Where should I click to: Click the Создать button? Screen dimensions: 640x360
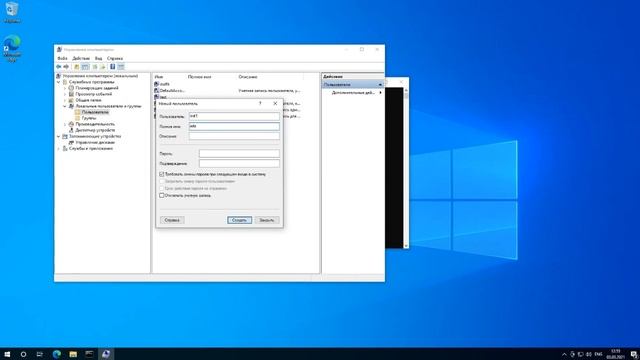pos(239,220)
